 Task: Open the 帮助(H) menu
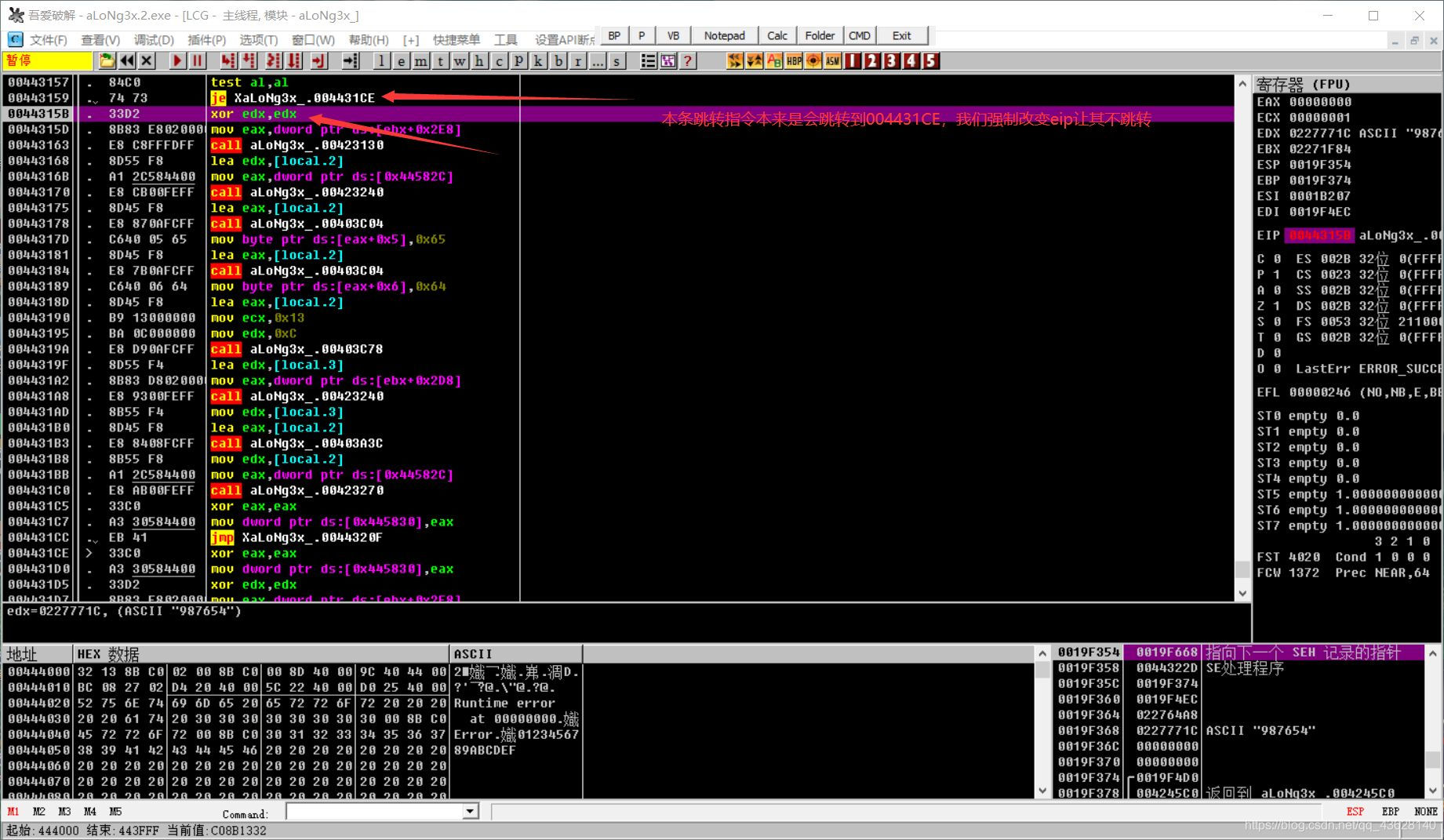(369, 39)
